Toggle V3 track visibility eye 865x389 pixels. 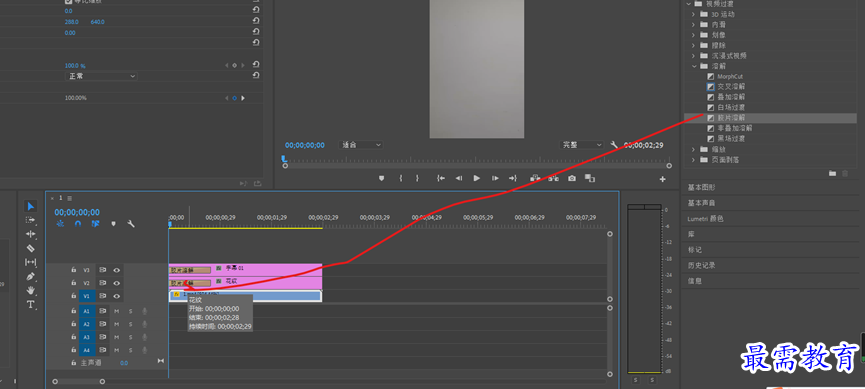point(117,270)
